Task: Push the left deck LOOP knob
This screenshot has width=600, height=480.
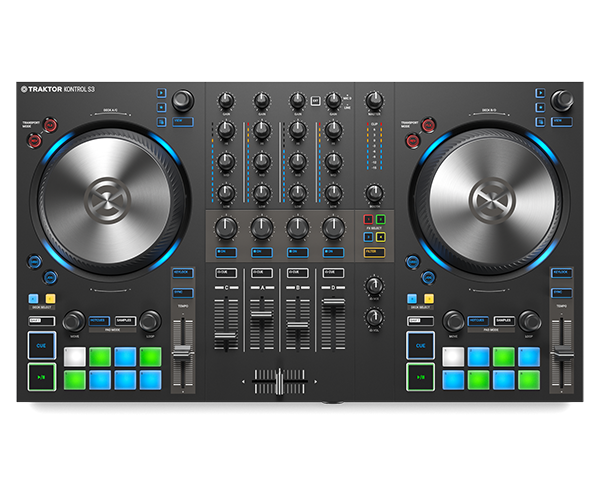Action: click(150, 321)
